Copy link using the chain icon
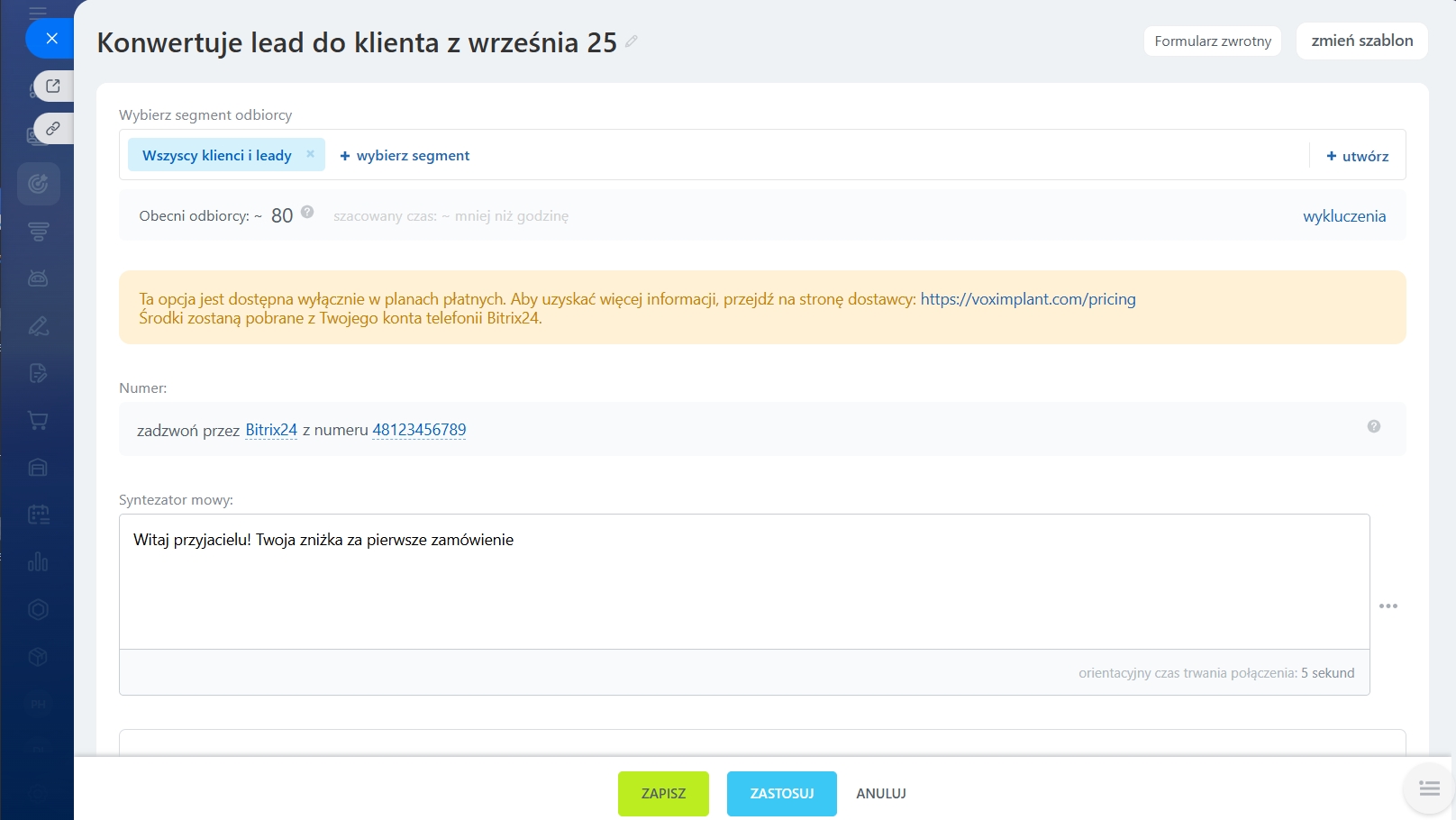Viewport: 1456px width, 820px height. (x=53, y=129)
